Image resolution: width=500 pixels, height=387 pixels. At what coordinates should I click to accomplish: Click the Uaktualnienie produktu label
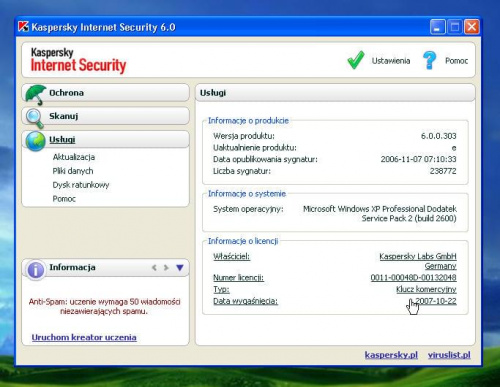pyautogui.click(x=255, y=148)
